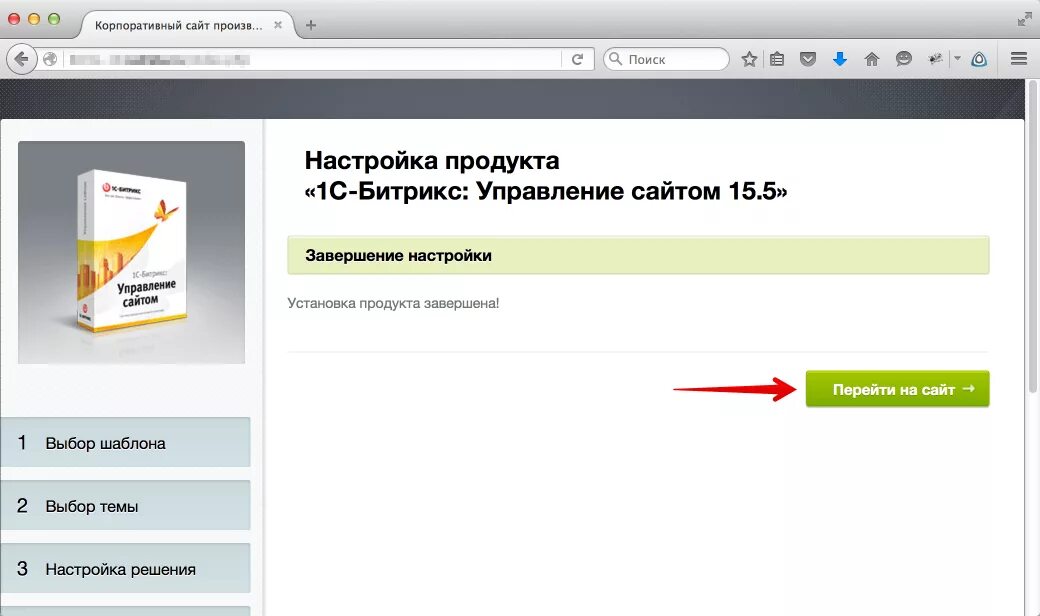Image resolution: width=1040 pixels, height=616 pixels.
Task: Reload the page with the refresh icon
Action: point(577,60)
